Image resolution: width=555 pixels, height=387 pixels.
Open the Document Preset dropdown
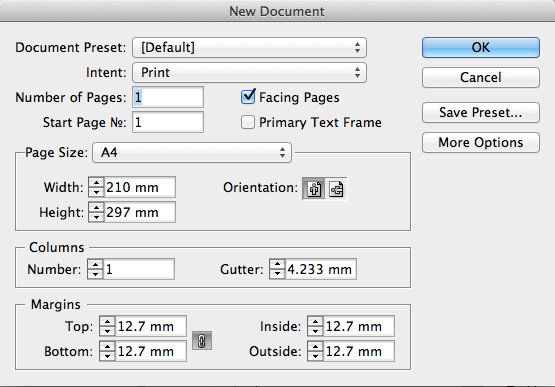coord(250,47)
